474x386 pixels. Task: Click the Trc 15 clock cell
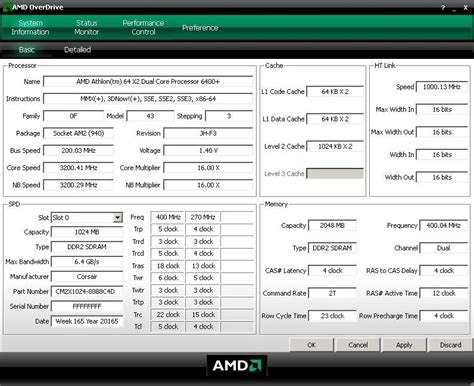[203, 315]
